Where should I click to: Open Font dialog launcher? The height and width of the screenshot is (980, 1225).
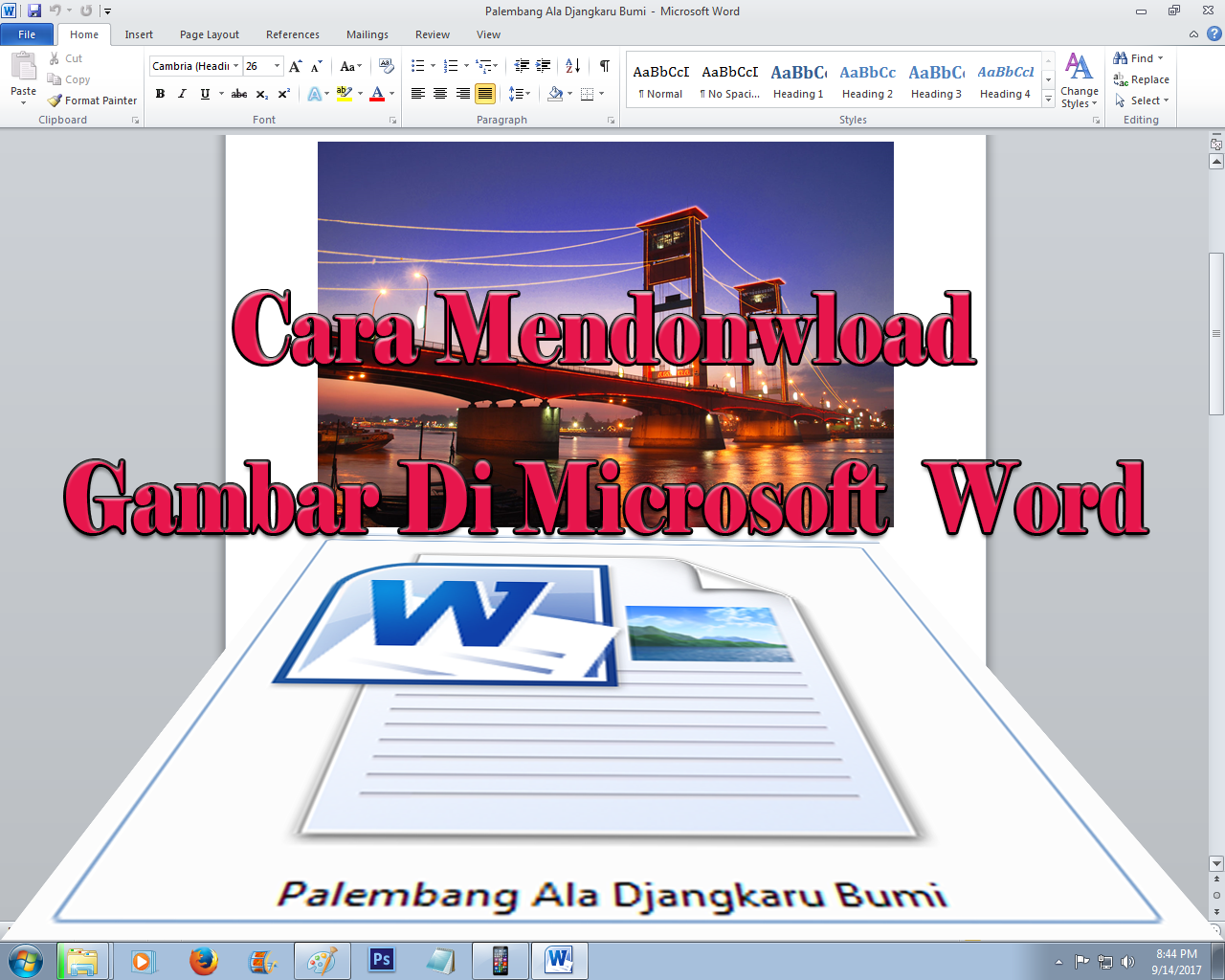click(392, 121)
